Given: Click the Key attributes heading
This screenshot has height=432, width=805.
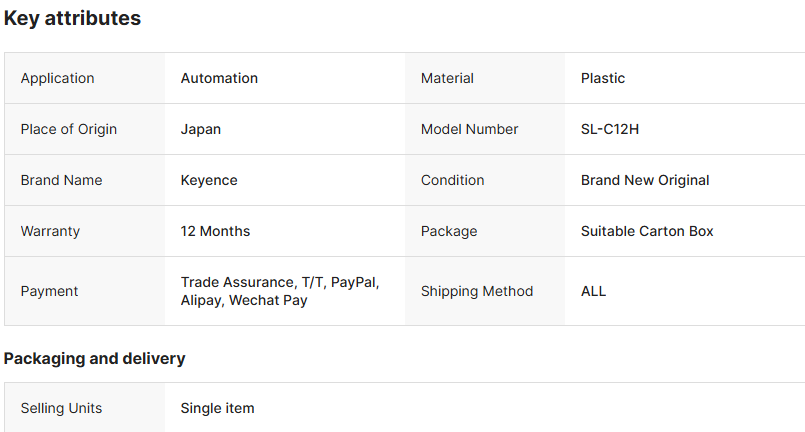Looking at the screenshot, I should tap(73, 18).
